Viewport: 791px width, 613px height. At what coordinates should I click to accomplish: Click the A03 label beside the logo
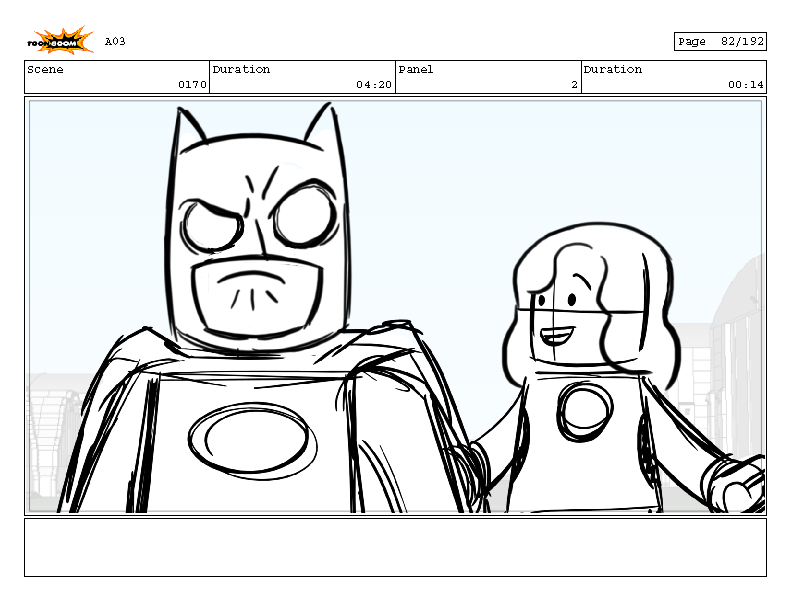[x=115, y=41]
